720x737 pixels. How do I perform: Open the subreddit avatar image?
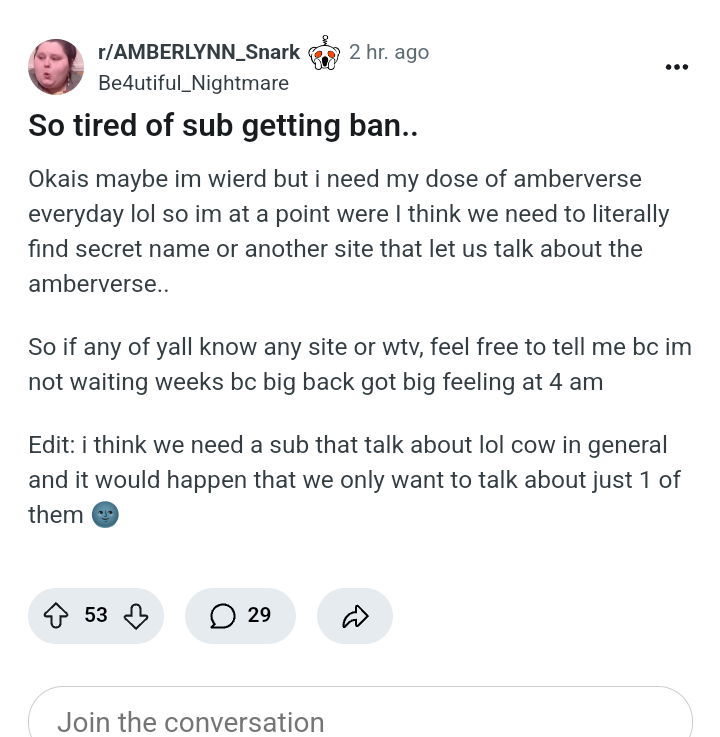click(x=56, y=67)
